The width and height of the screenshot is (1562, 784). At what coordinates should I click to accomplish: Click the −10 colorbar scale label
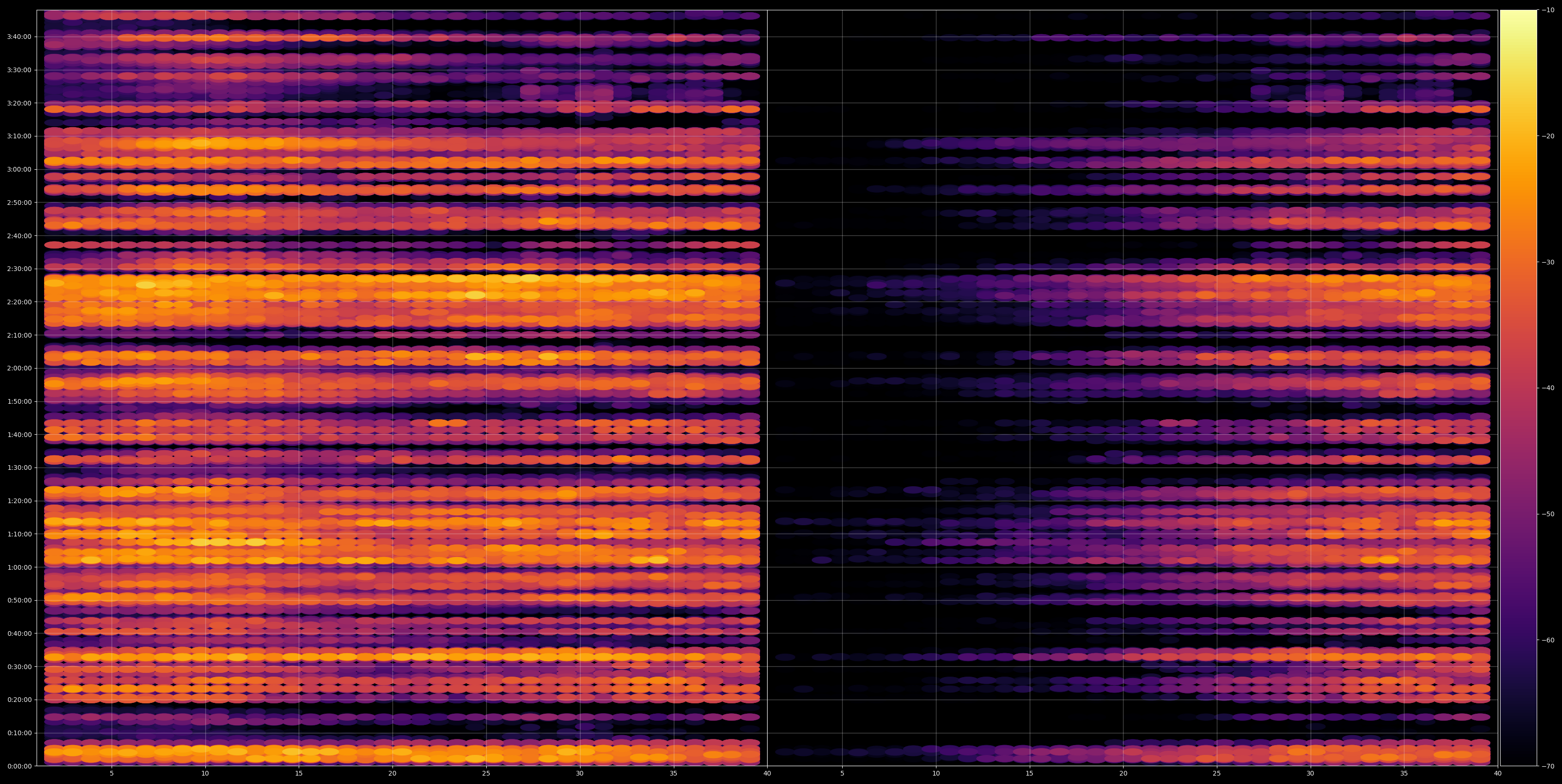(1549, 10)
